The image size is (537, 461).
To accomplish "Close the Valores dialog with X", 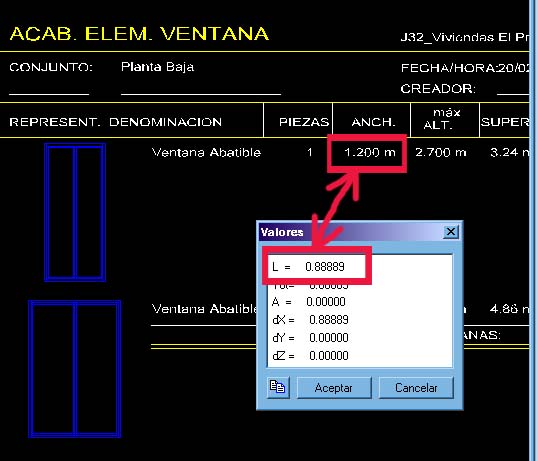I will [451, 232].
